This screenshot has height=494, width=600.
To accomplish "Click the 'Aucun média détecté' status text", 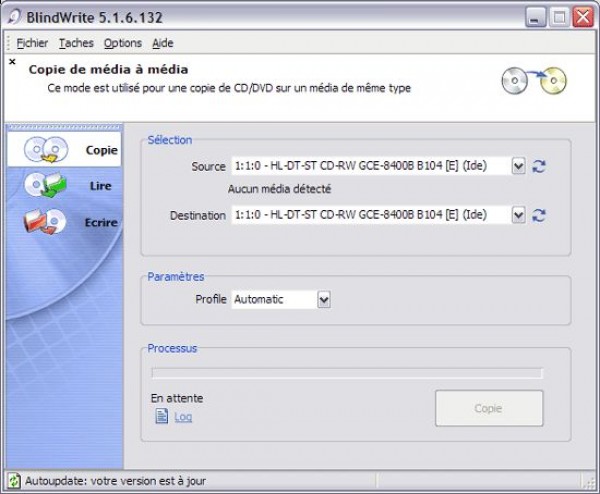I will pyautogui.click(x=279, y=189).
